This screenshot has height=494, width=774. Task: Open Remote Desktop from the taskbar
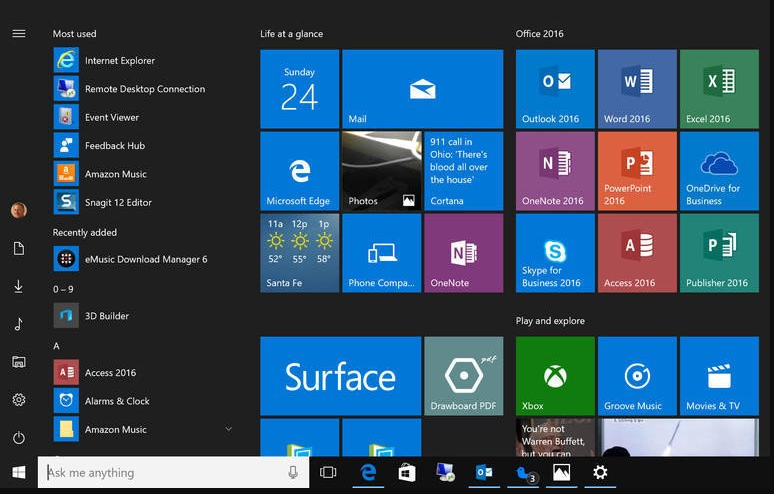tap(445, 472)
